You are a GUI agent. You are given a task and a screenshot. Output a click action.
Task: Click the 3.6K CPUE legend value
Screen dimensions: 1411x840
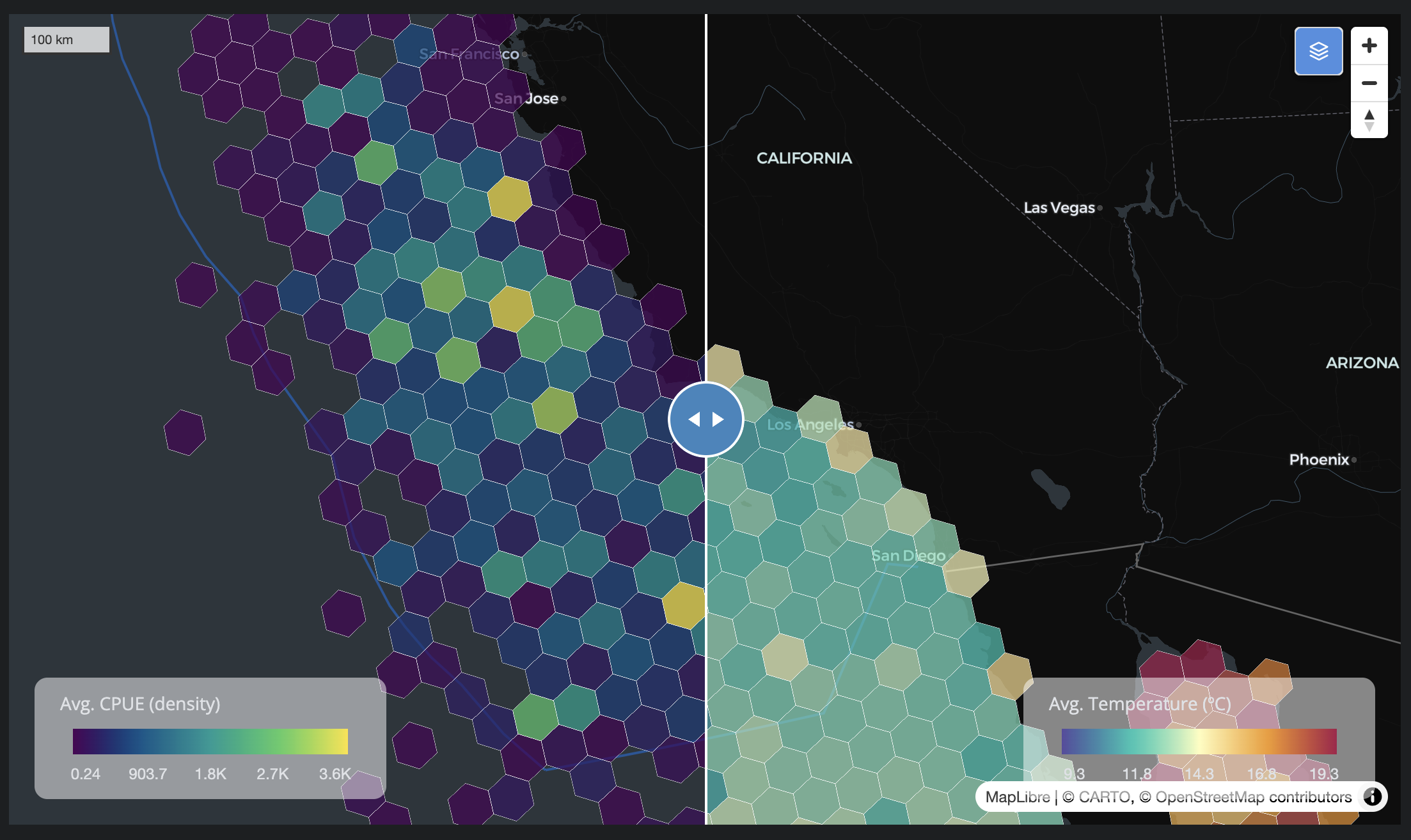[335, 774]
